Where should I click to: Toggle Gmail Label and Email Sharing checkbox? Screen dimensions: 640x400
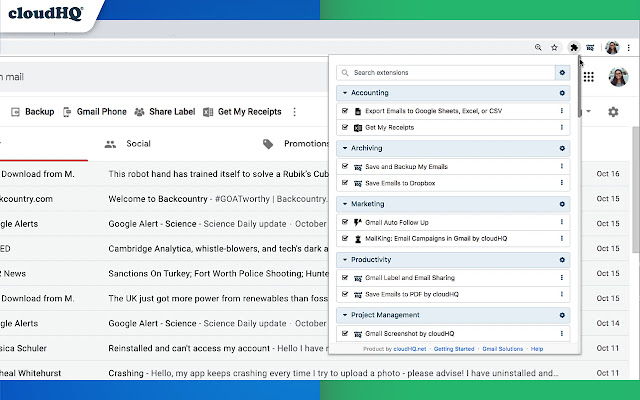(x=345, y=278)
